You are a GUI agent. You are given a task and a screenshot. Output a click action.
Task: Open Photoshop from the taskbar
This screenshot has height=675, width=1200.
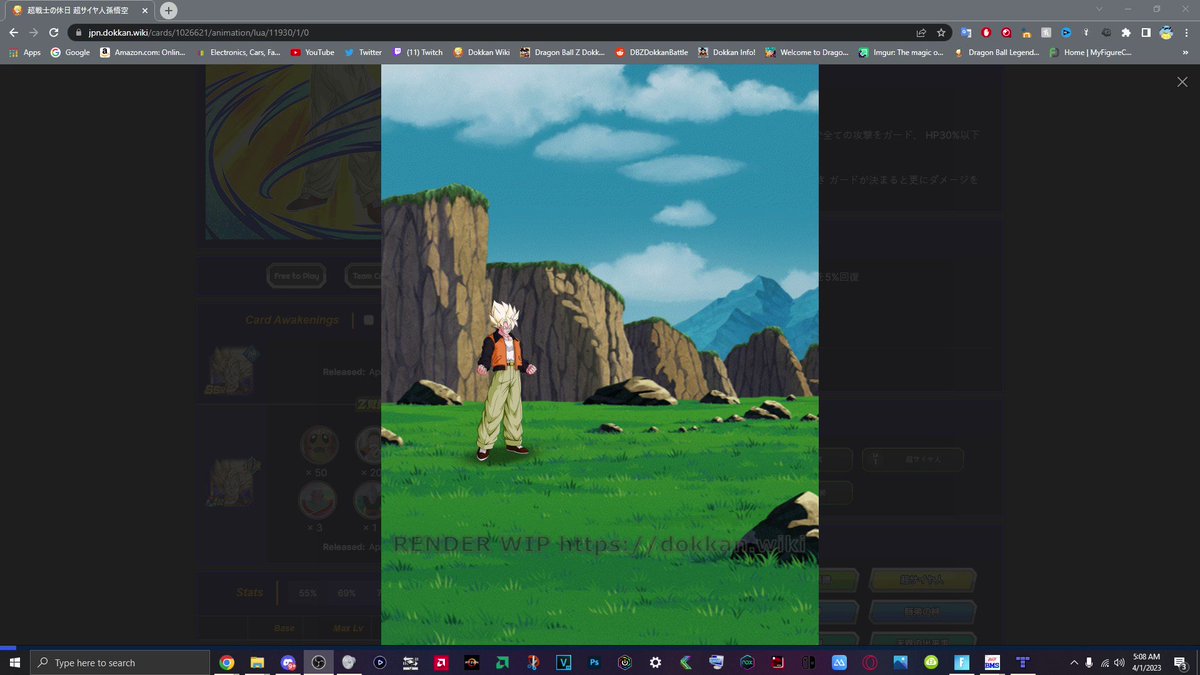click(x=594, y=662)
